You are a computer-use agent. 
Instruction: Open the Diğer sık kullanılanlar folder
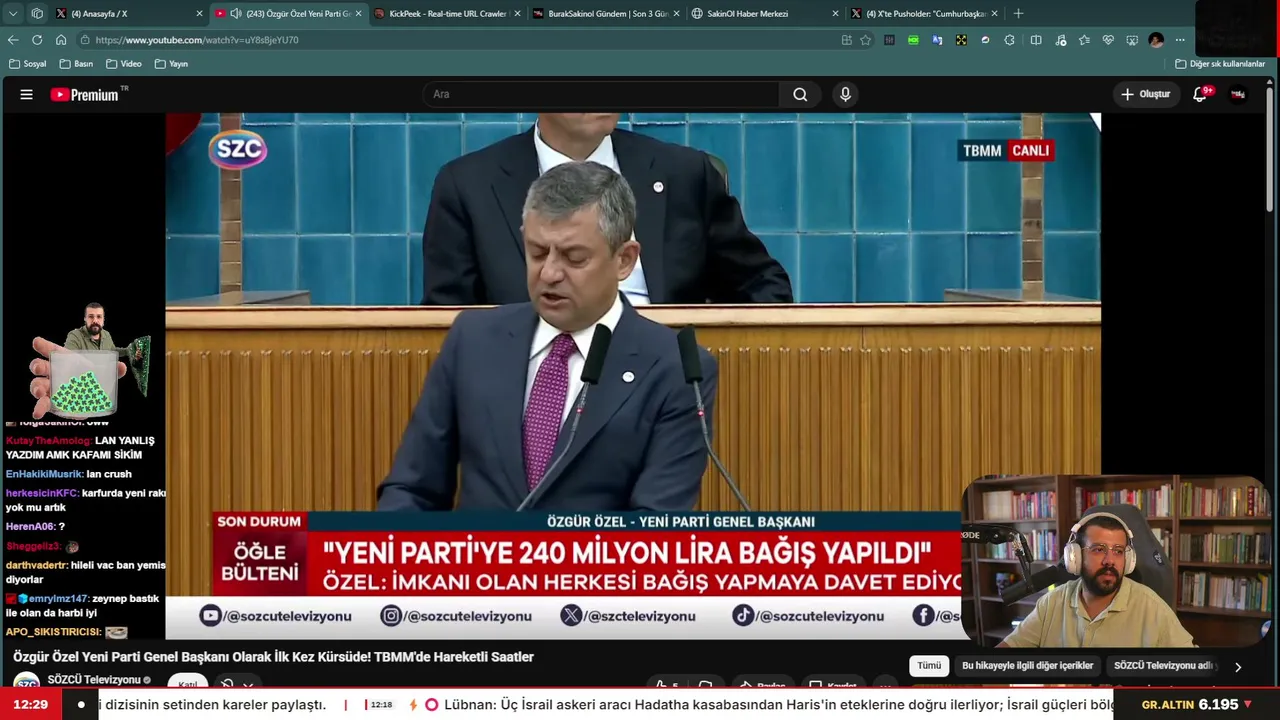pos(1220,64)
